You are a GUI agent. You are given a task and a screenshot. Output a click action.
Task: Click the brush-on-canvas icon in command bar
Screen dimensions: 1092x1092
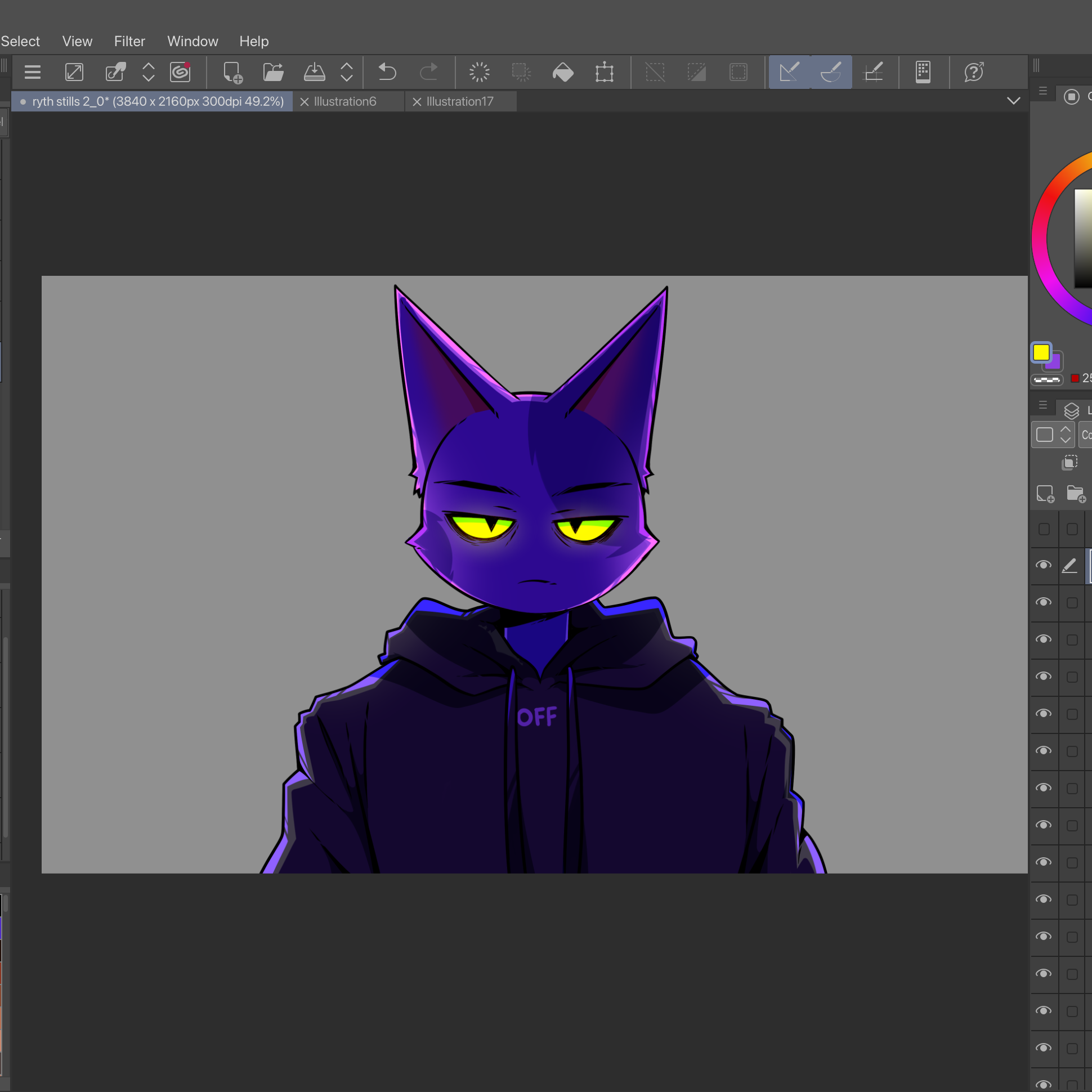coord(116,73)
